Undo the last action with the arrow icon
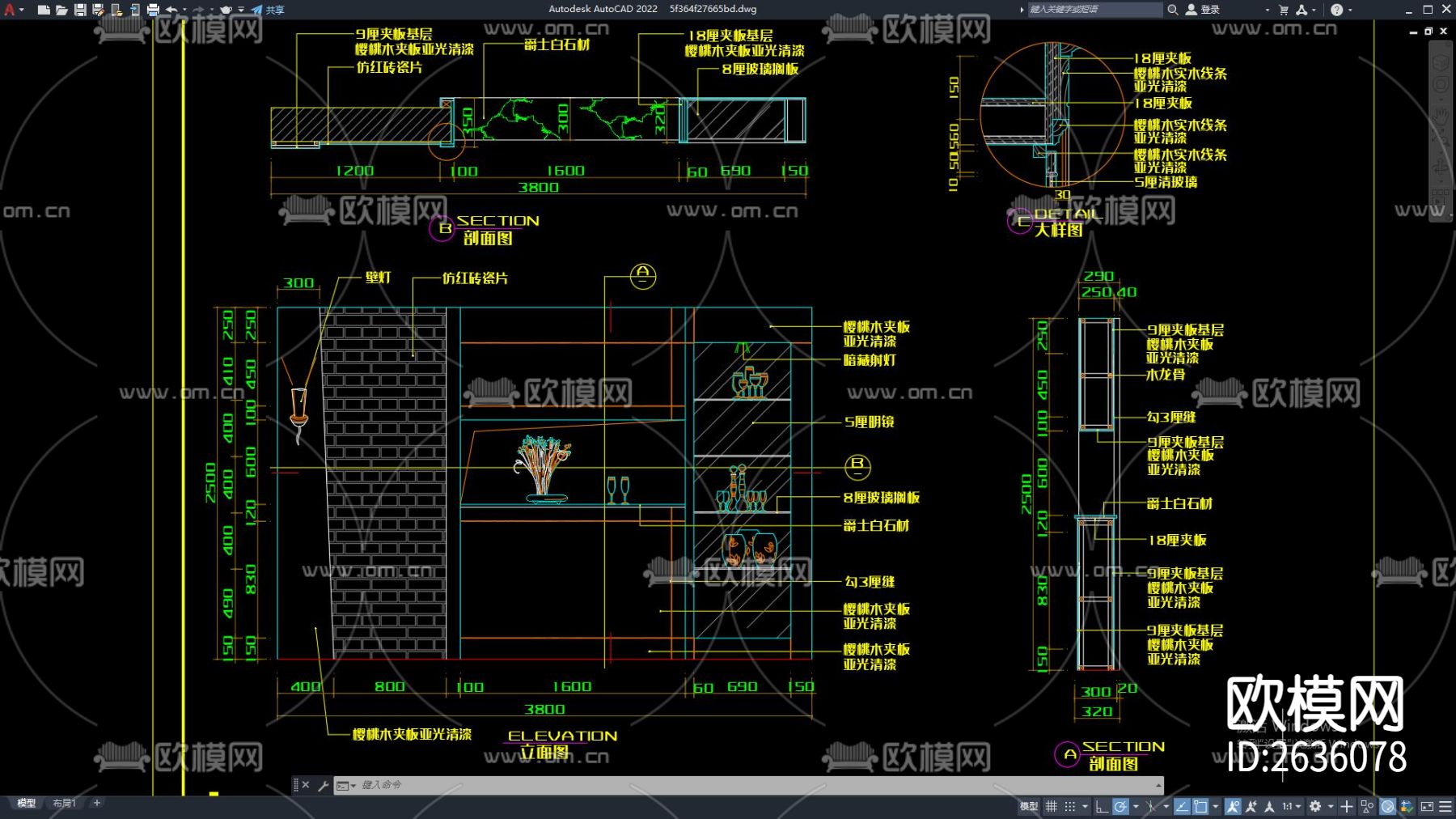The height and width of the screenshot is (819, 1456). point(171,10)
